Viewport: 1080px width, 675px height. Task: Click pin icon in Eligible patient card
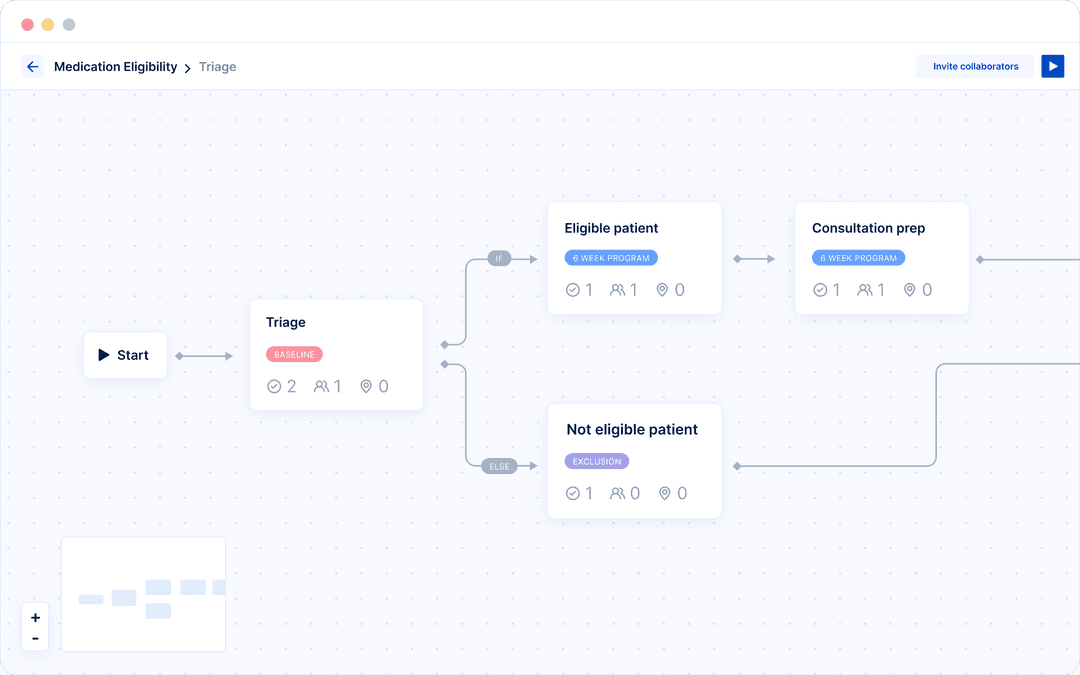662,290
